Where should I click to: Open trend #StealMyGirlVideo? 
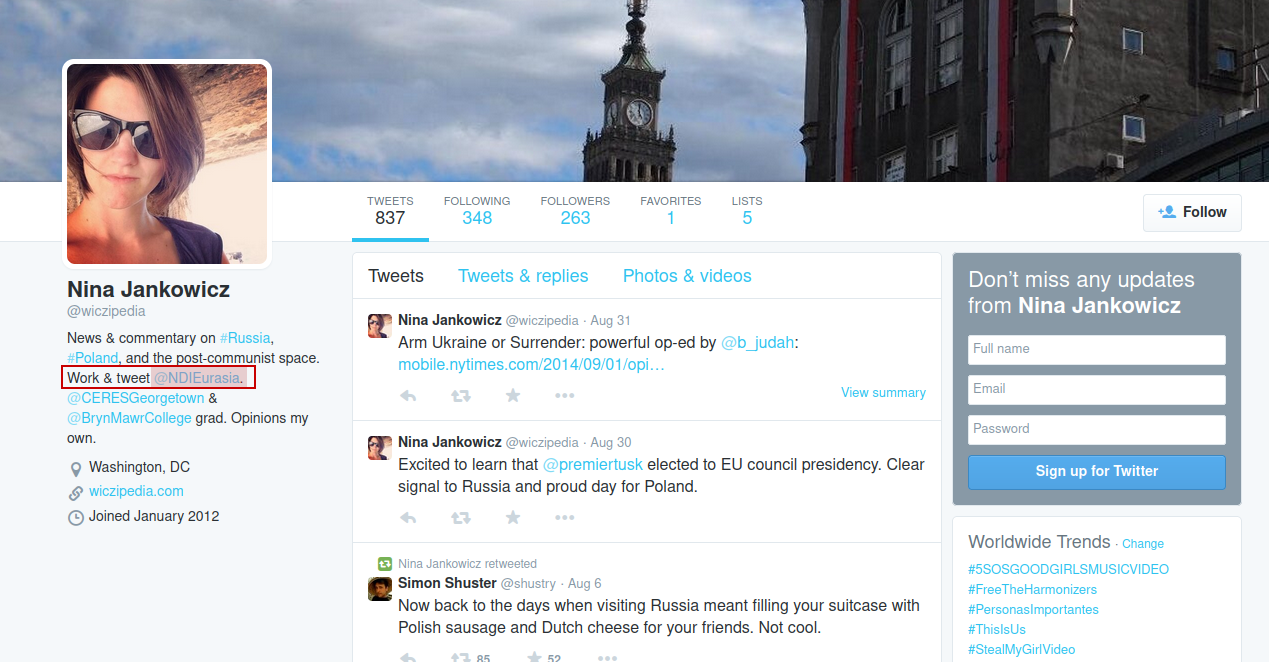point(1021,649)
